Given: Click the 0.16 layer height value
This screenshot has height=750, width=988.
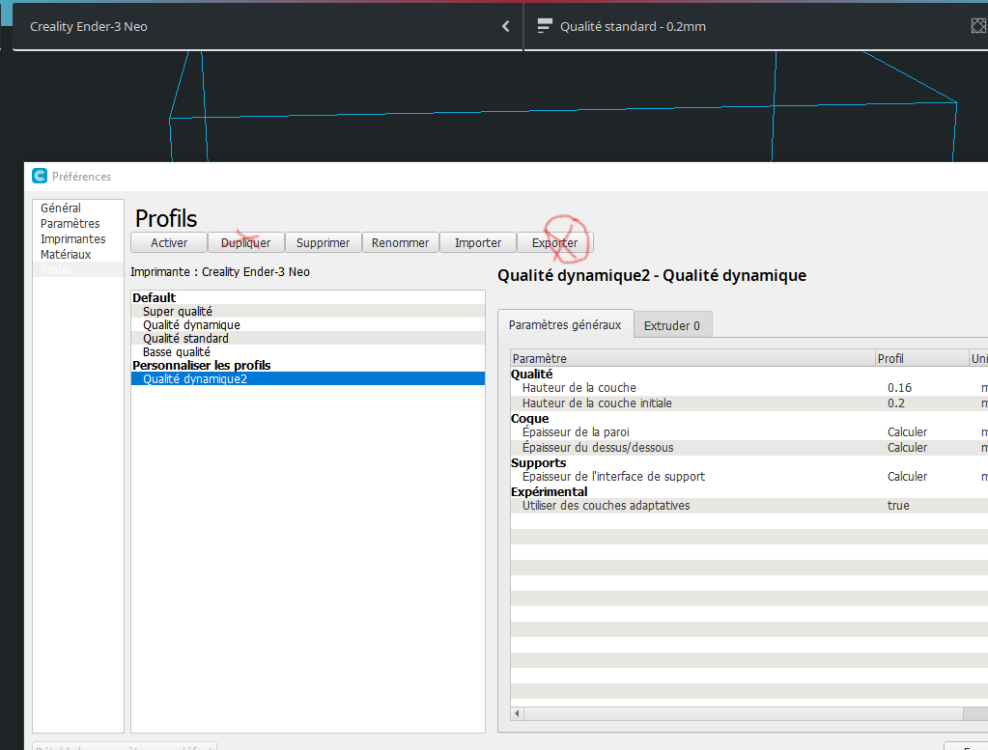Looking at the screenshot, I should [x=900, y=388].
